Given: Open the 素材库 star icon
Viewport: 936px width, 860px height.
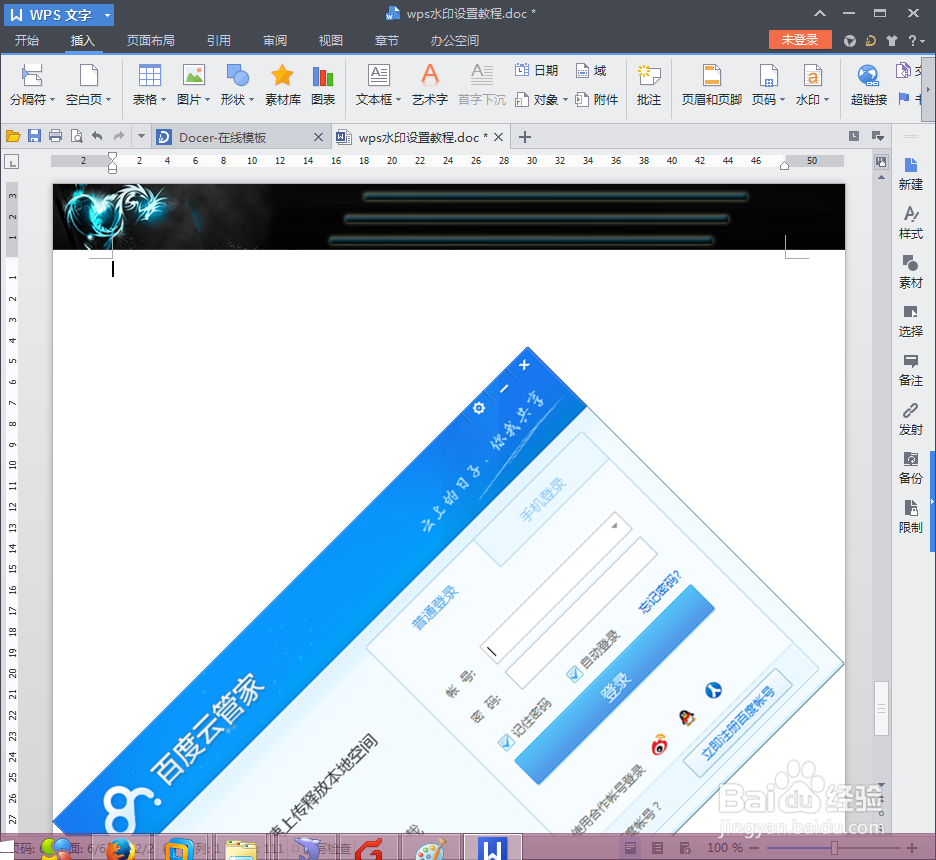Looking at the screenshot, I should [x=282, y=76].
